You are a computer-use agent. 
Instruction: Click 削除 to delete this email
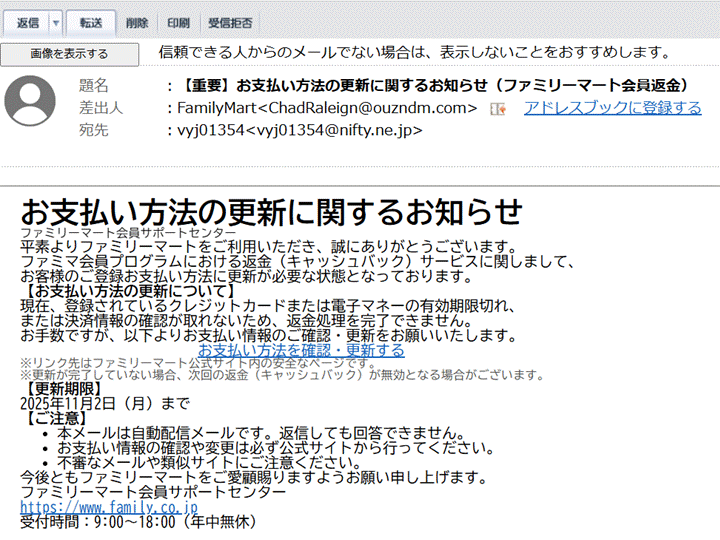[x=138, y=23]
